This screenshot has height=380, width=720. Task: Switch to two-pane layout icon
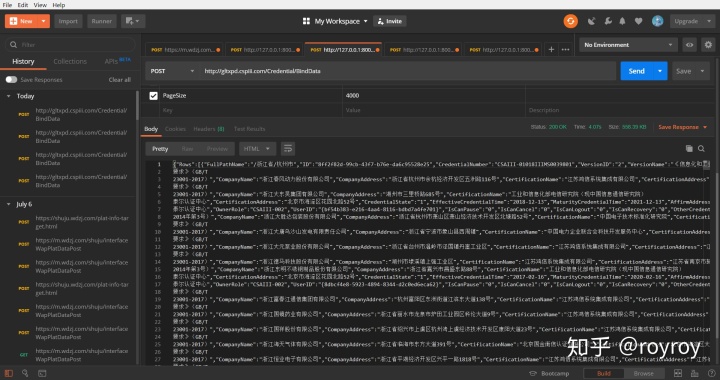(678, 374)
